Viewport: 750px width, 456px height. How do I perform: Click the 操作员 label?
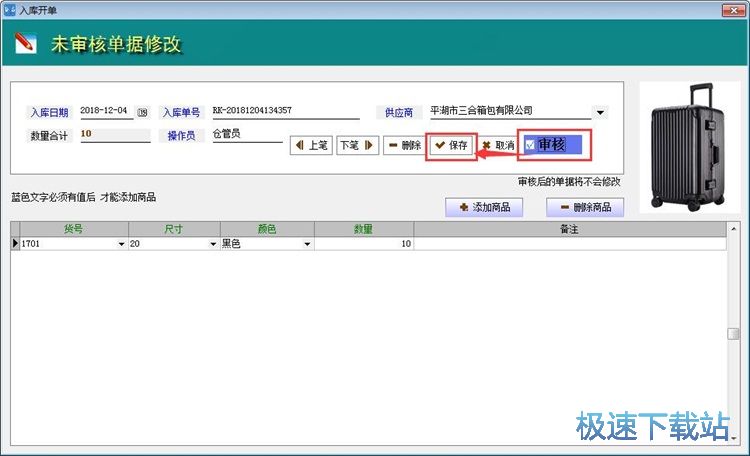tap(182, 136)
